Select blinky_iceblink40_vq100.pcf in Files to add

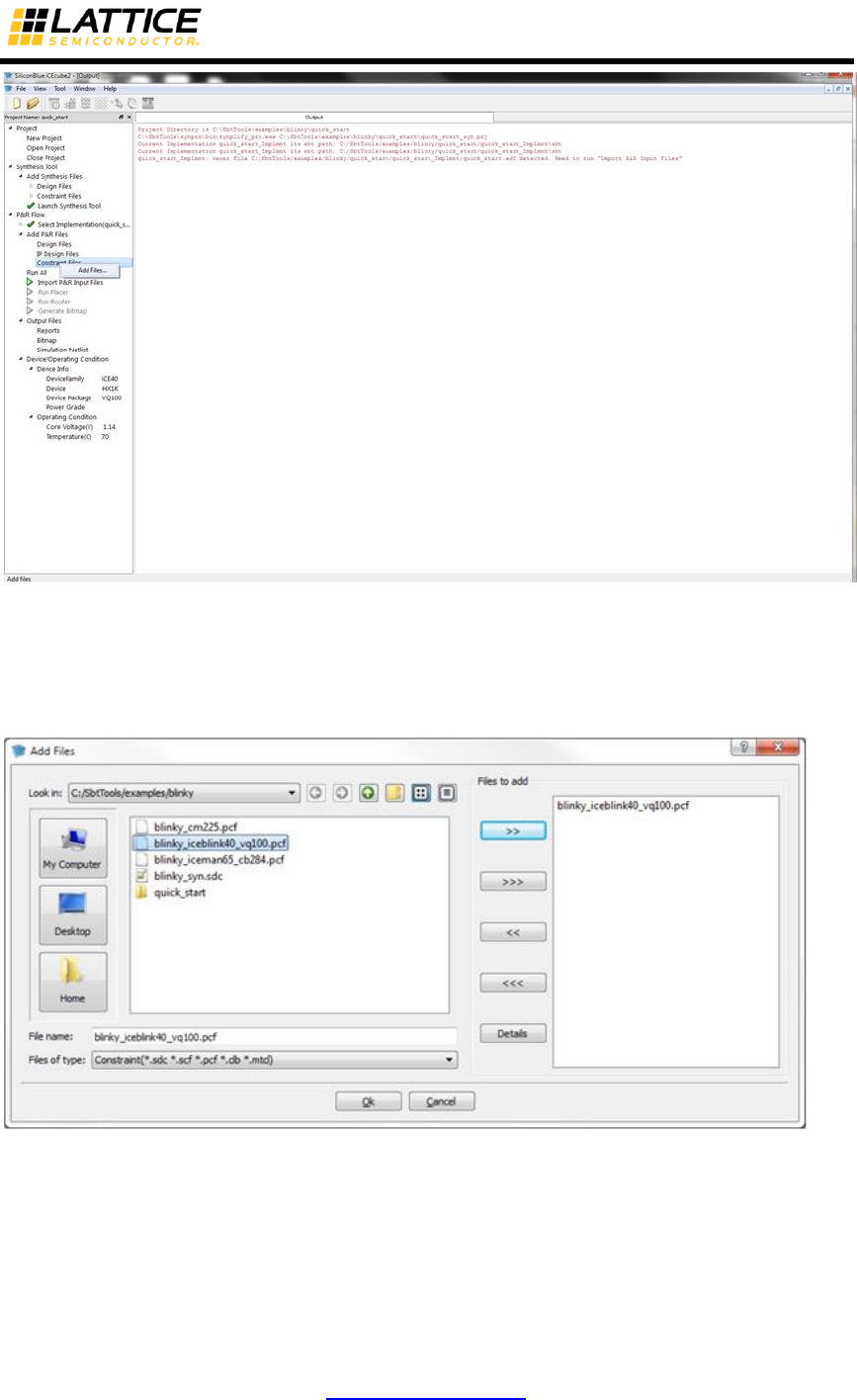624,806
